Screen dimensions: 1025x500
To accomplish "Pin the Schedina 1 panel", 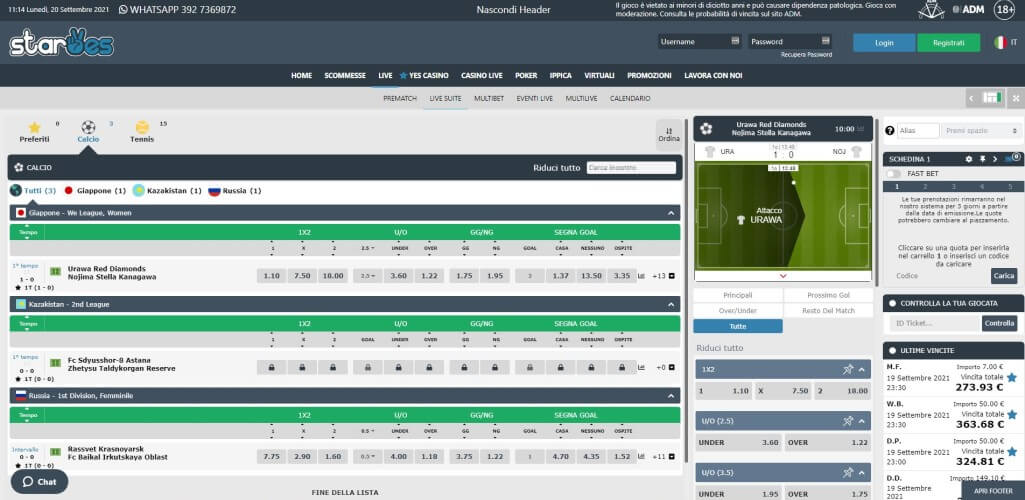I will (982, 159).
